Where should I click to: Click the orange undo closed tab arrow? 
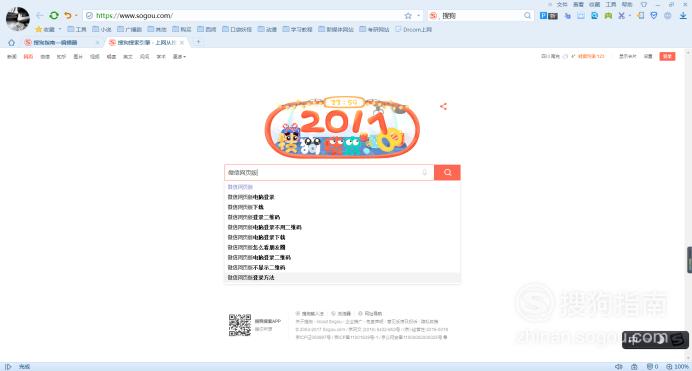(x=68, y=15)
